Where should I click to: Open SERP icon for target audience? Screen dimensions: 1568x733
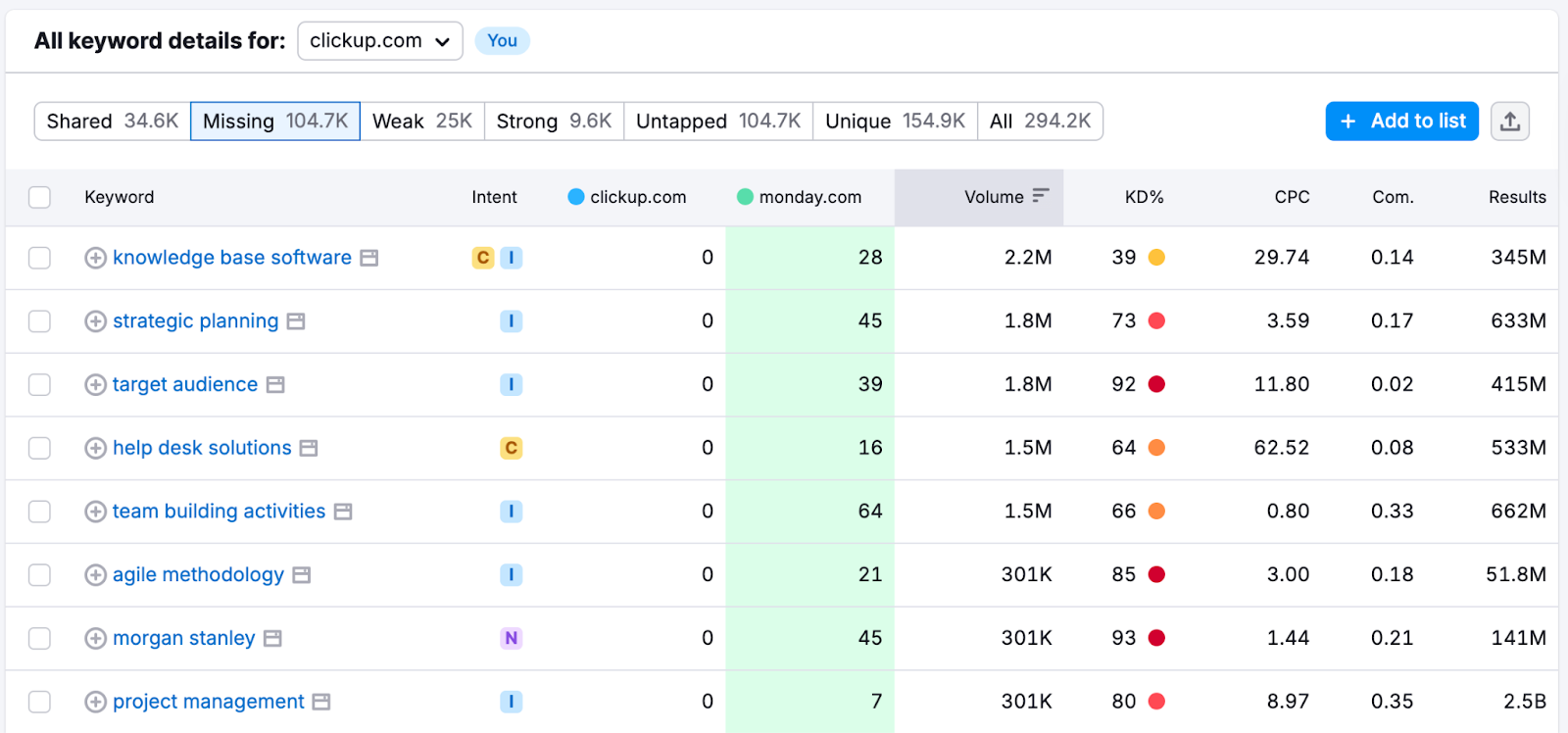click(x=275, y=385)
